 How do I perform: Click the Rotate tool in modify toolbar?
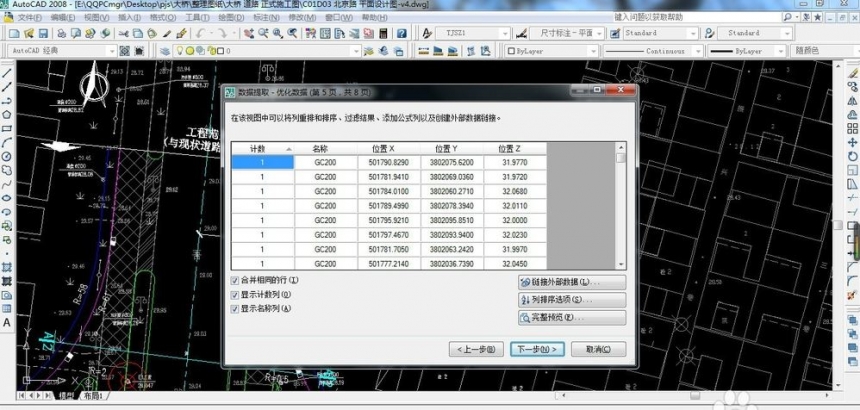click(852, 157)
